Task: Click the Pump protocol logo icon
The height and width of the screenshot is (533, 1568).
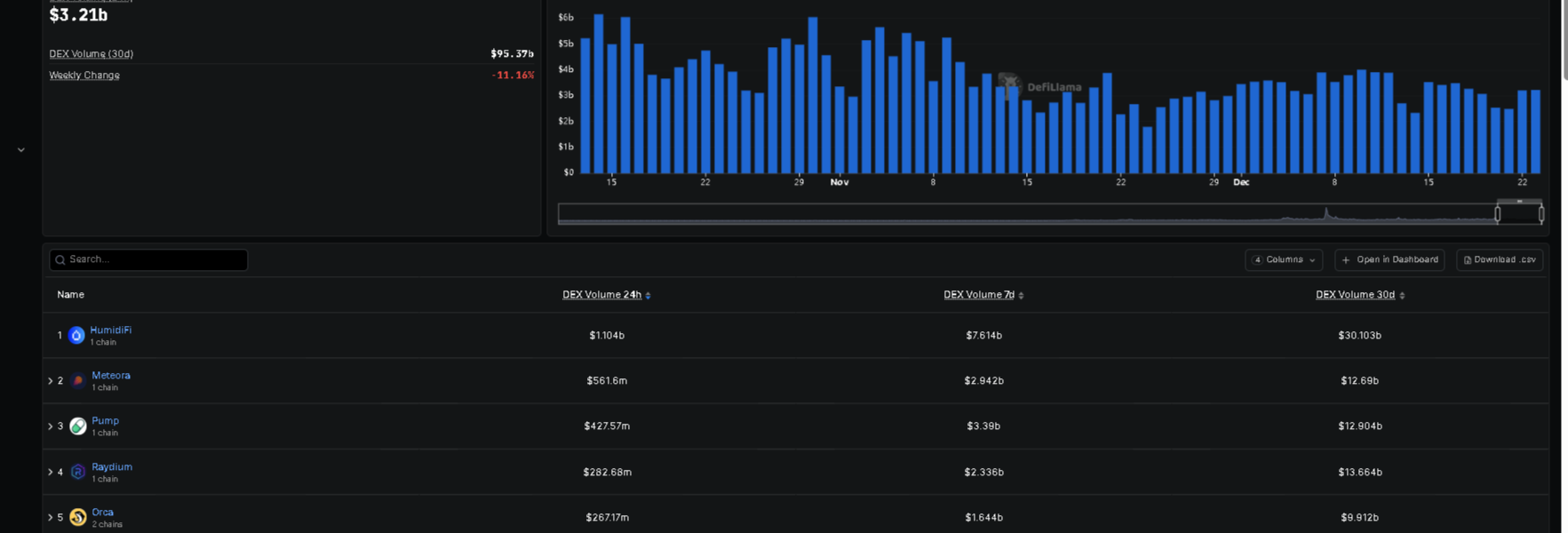Action: 78,426
